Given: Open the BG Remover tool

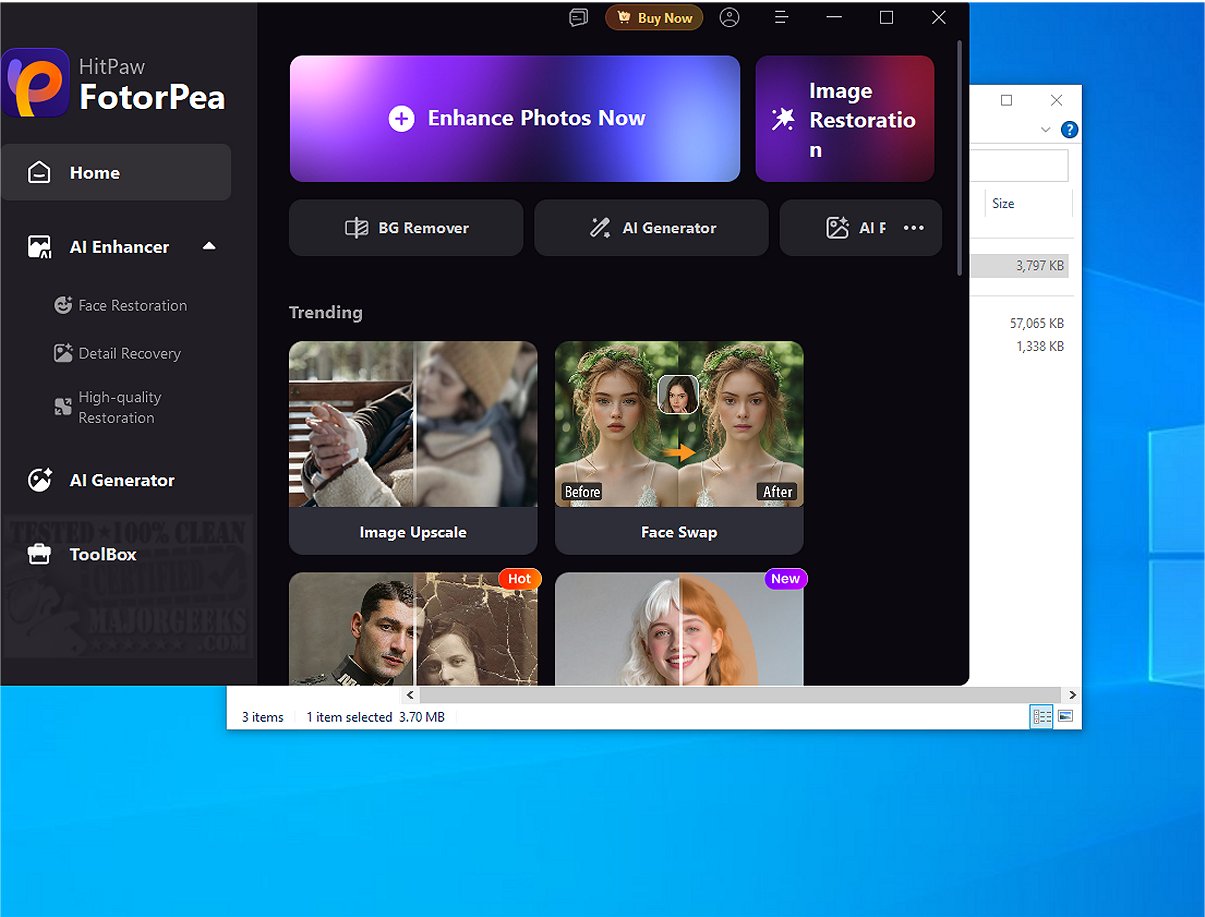Looking at the screenshot, I should tap(406, 228).
